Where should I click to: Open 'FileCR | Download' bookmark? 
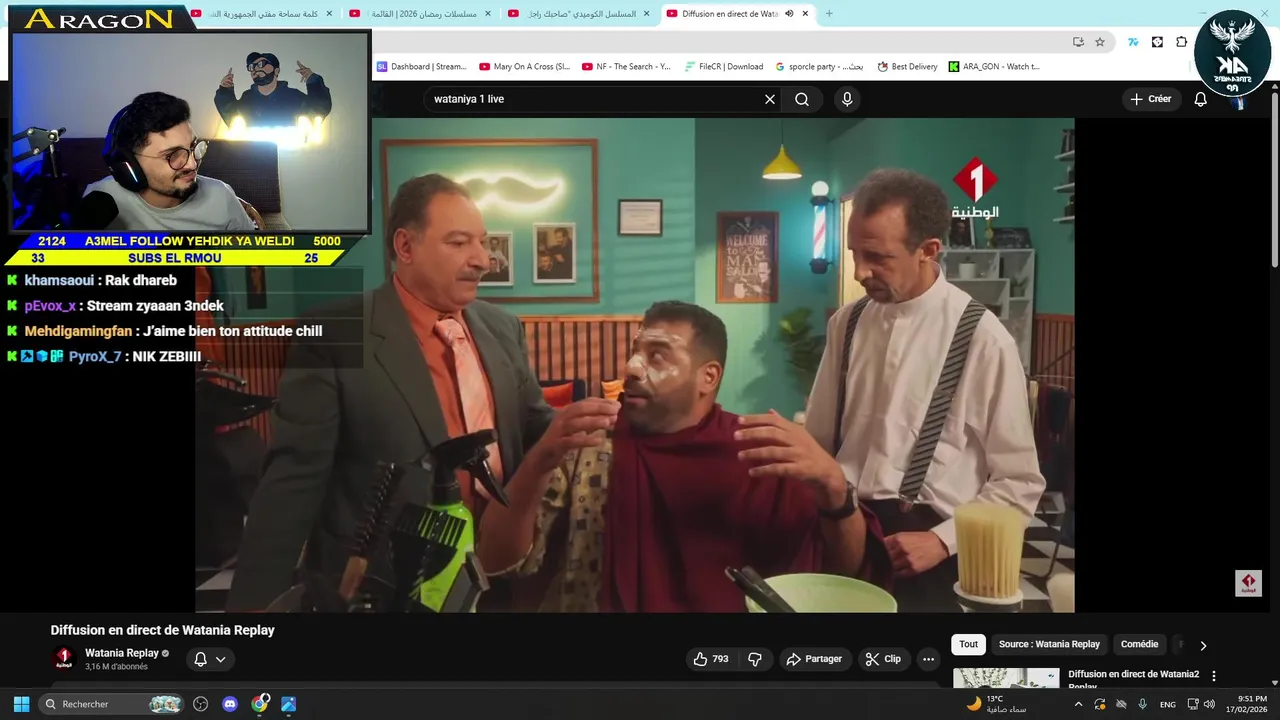tap(724, 67)
